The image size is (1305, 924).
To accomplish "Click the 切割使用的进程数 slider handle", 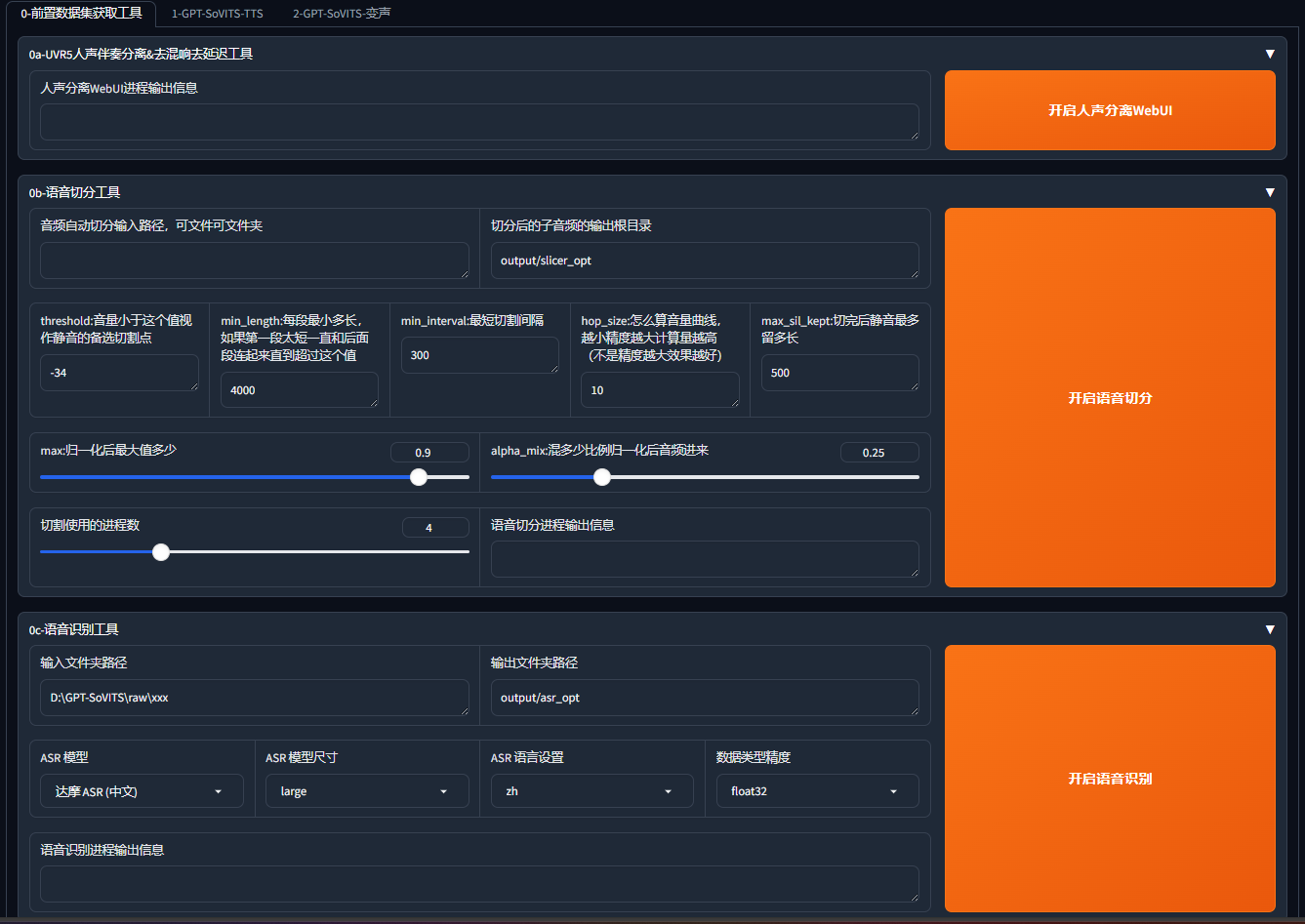I will (161, 552).
